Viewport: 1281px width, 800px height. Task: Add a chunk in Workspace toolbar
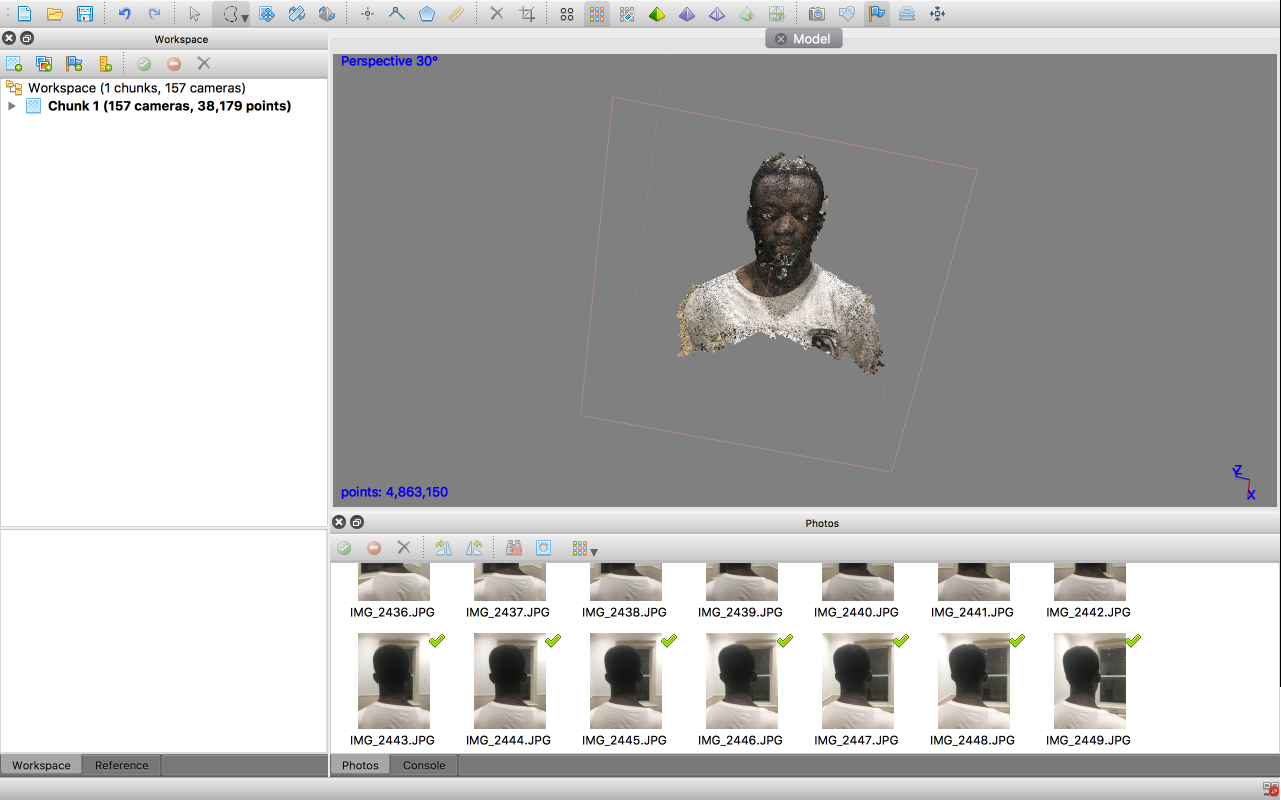(x=14, y=64)
